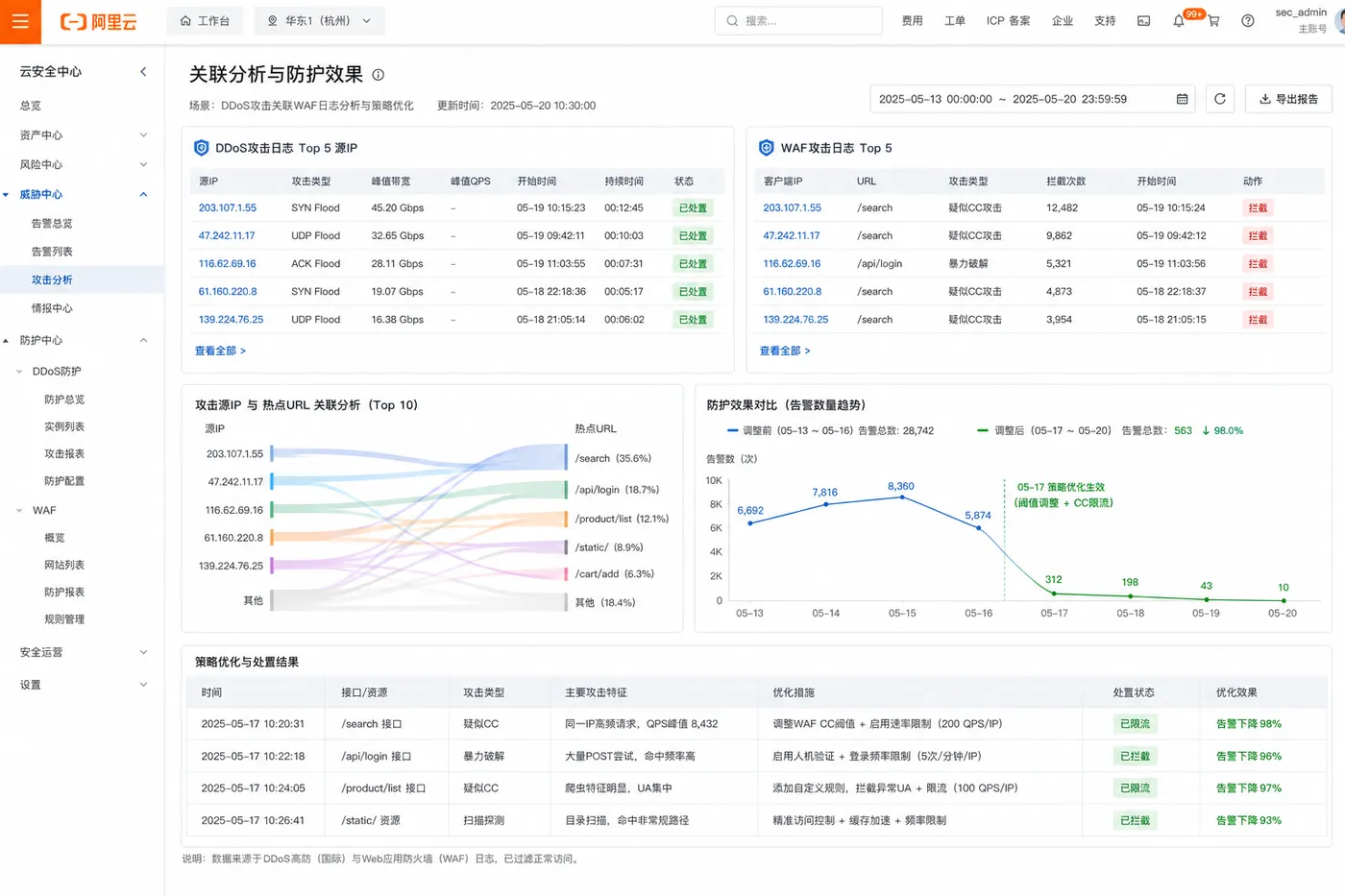The image size is (1345, 896).
Task: Collapse the 云安全中心 sidebar
Action: tap(144, 71)
